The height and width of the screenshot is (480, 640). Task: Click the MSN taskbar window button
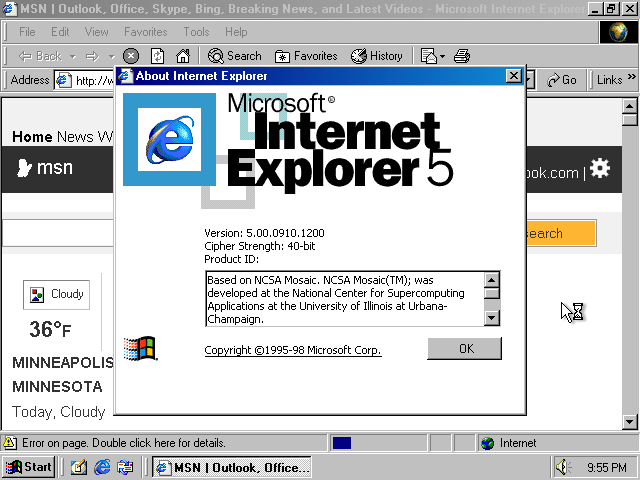click(x=232, y=467)
